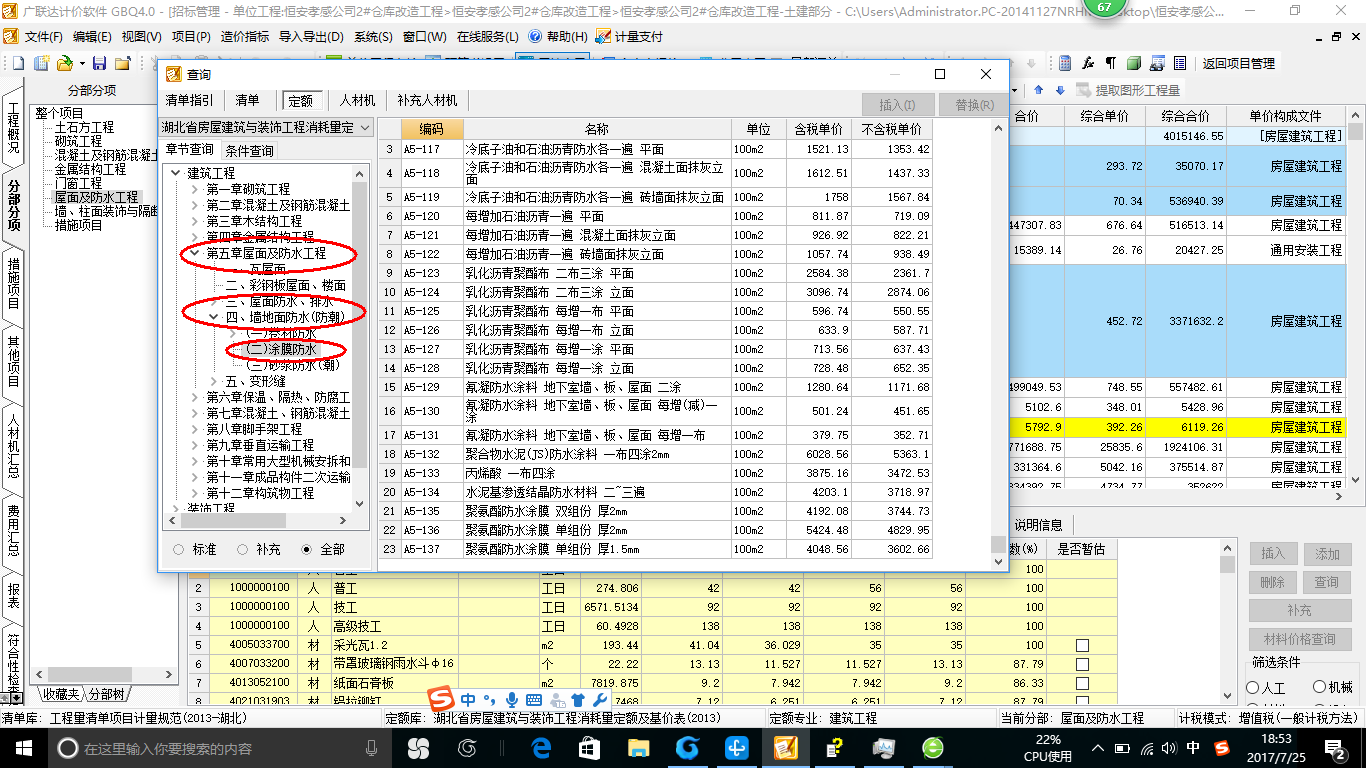Select the 机械 filter radio button
The image size is (1366, 768).
[1320, 688]
